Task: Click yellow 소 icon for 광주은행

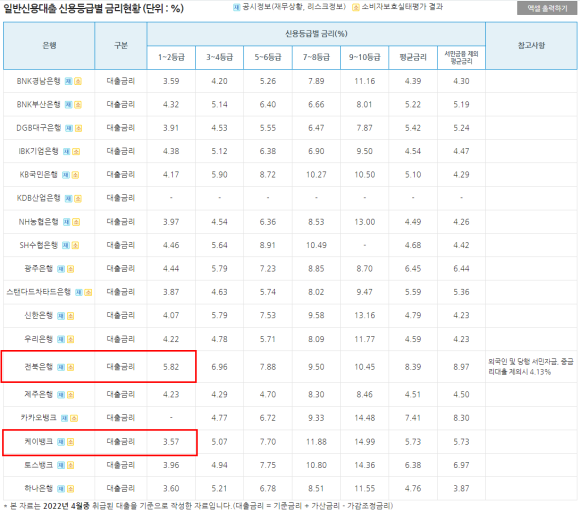Action: [71, 269]
